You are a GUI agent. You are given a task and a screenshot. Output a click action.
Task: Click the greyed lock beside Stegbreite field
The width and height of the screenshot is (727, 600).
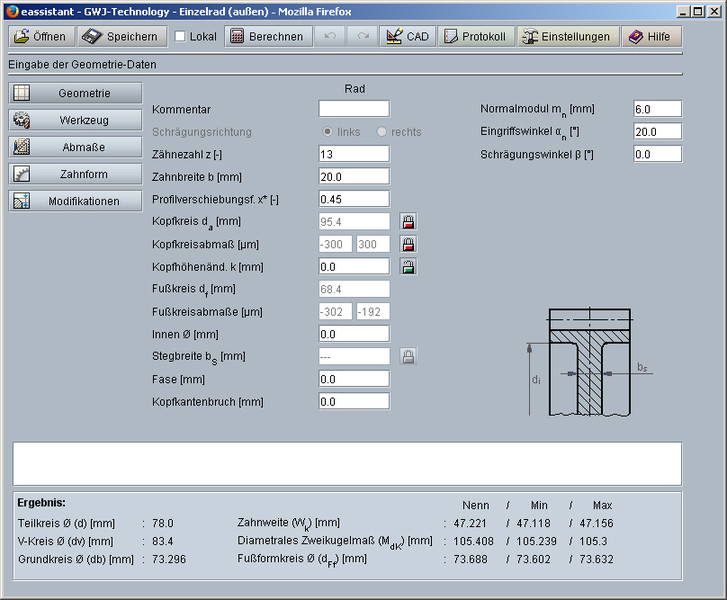coord(408,356)
